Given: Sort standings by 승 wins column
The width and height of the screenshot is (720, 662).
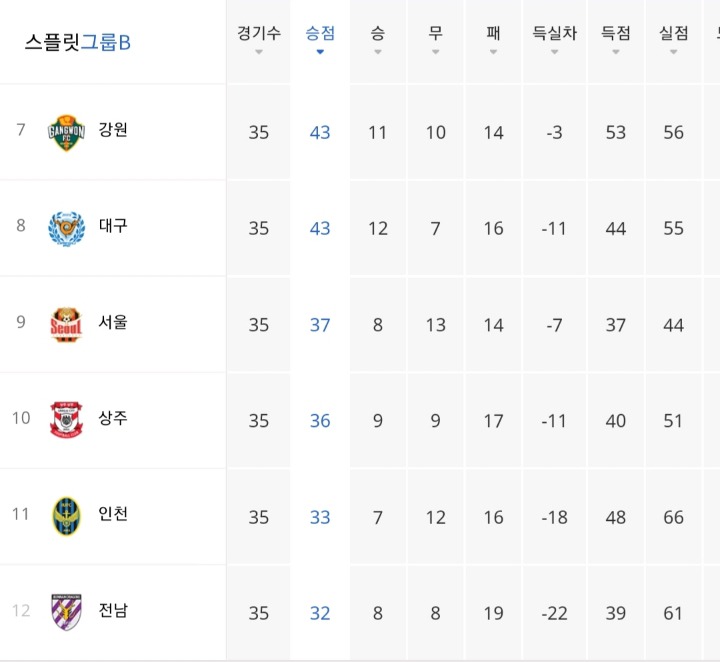Looking at the screenshot, I should pos(377,39).
